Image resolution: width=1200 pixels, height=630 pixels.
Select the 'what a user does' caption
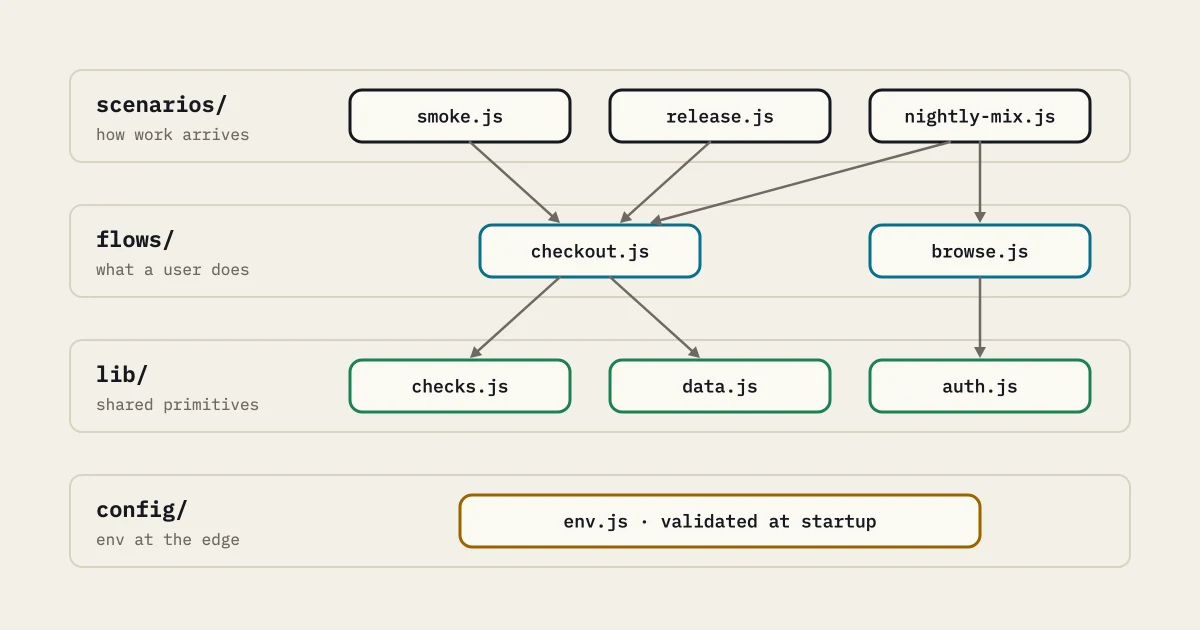click(173, 269)
